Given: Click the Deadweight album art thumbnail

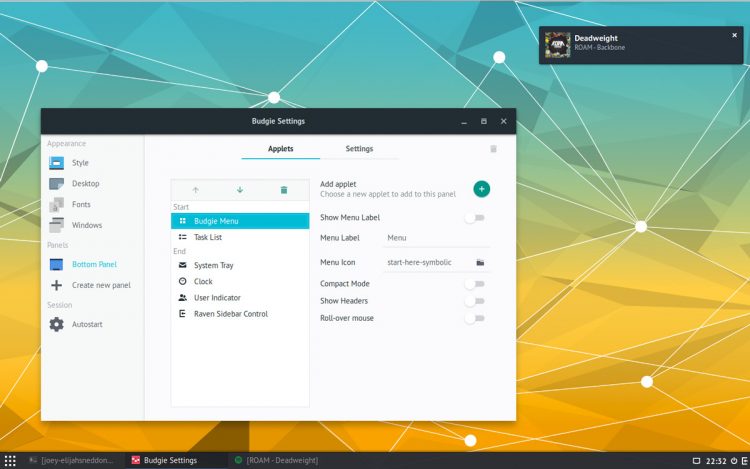Looking at the screenshot, I should 558,45.
